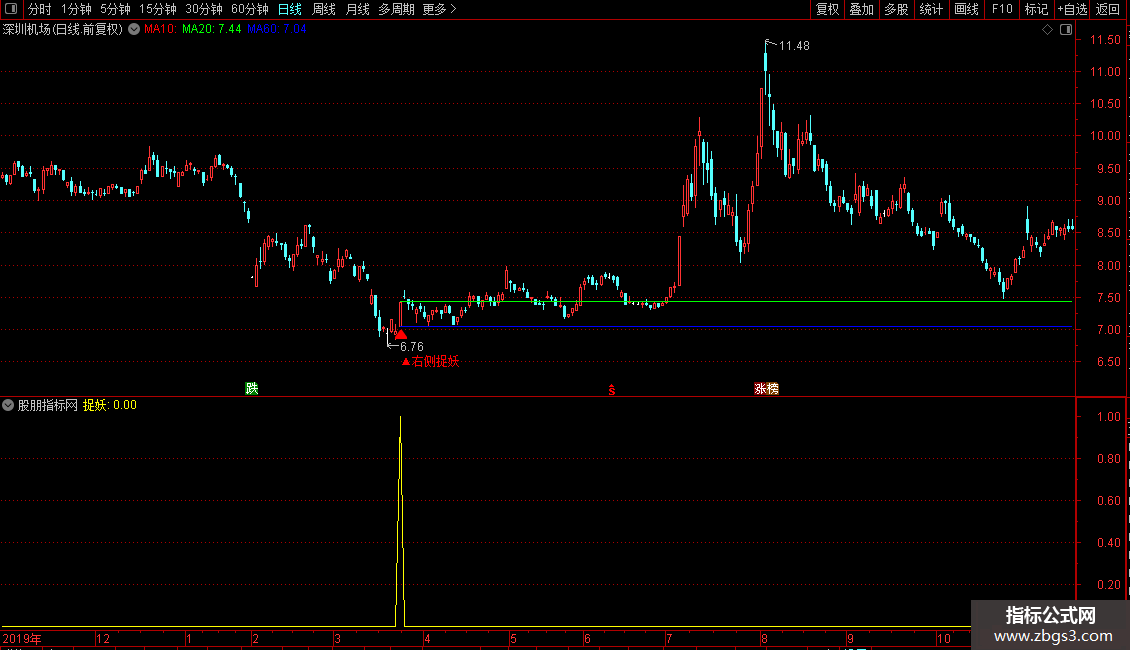Image resolution: width=1130 pixels, height=650 pixels.
Task: Click 返回 to go back
Action: tap(1108, 9)
